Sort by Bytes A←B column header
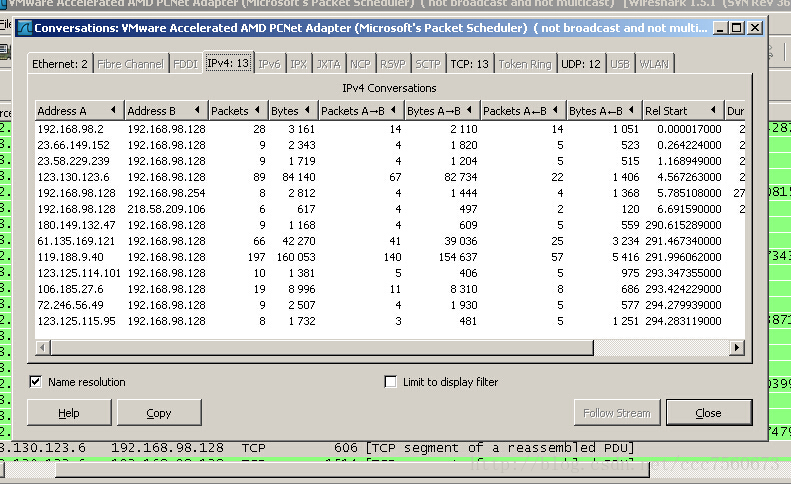The image size is (791, 484). (604, 111)
